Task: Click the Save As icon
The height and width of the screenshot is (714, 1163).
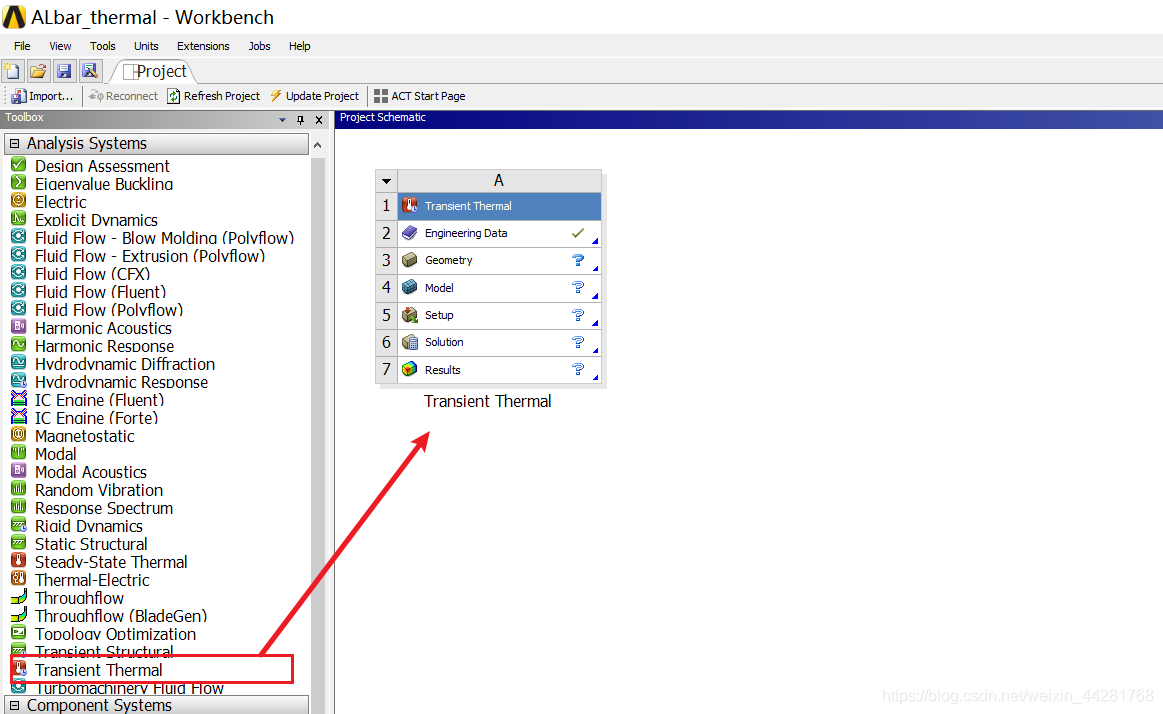Action: [90, 71]
